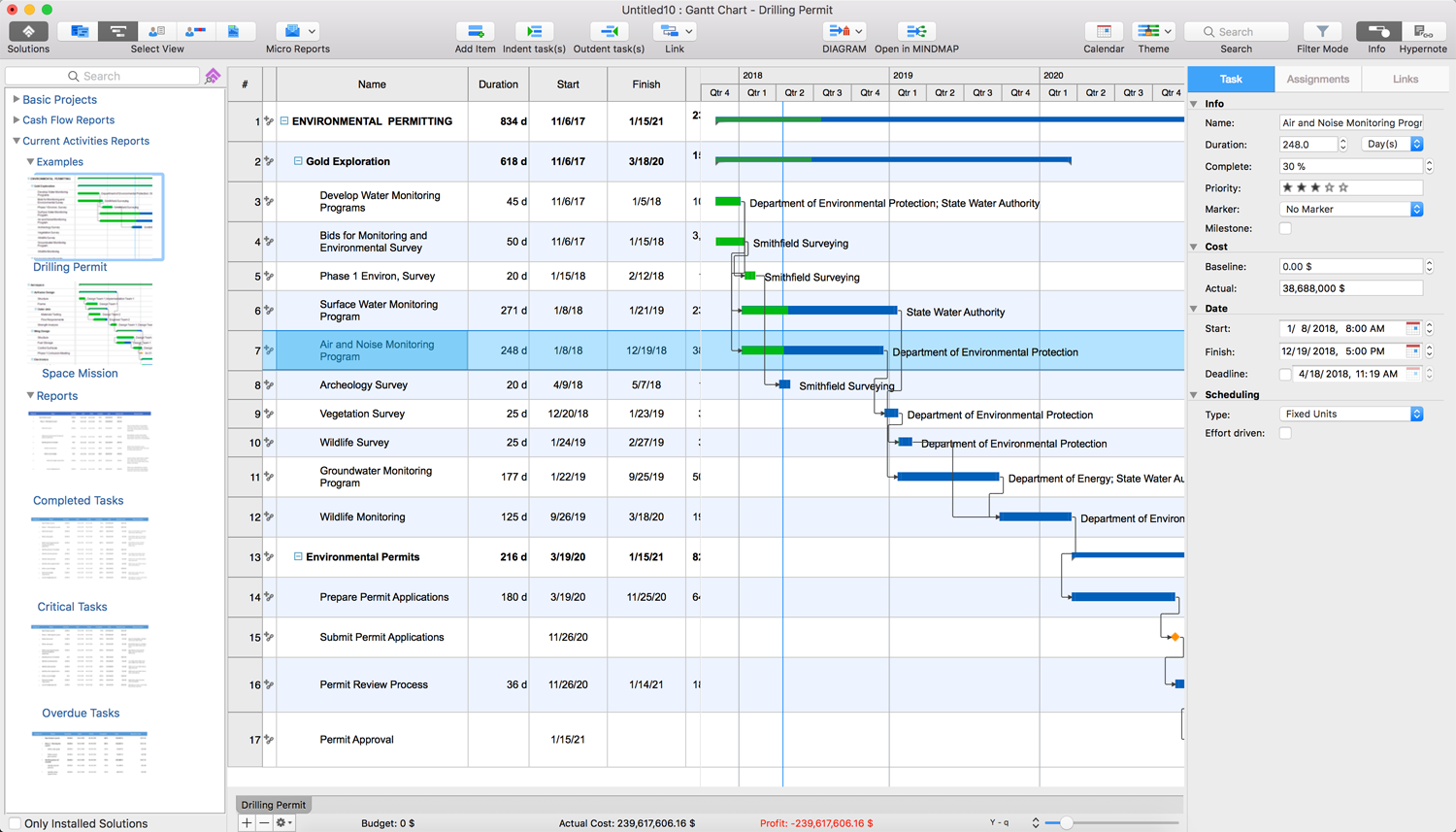This screenshot has width=1456, height=832.
Task: Check Only Installed Solutions box
Action: click(x=15, y=823)
